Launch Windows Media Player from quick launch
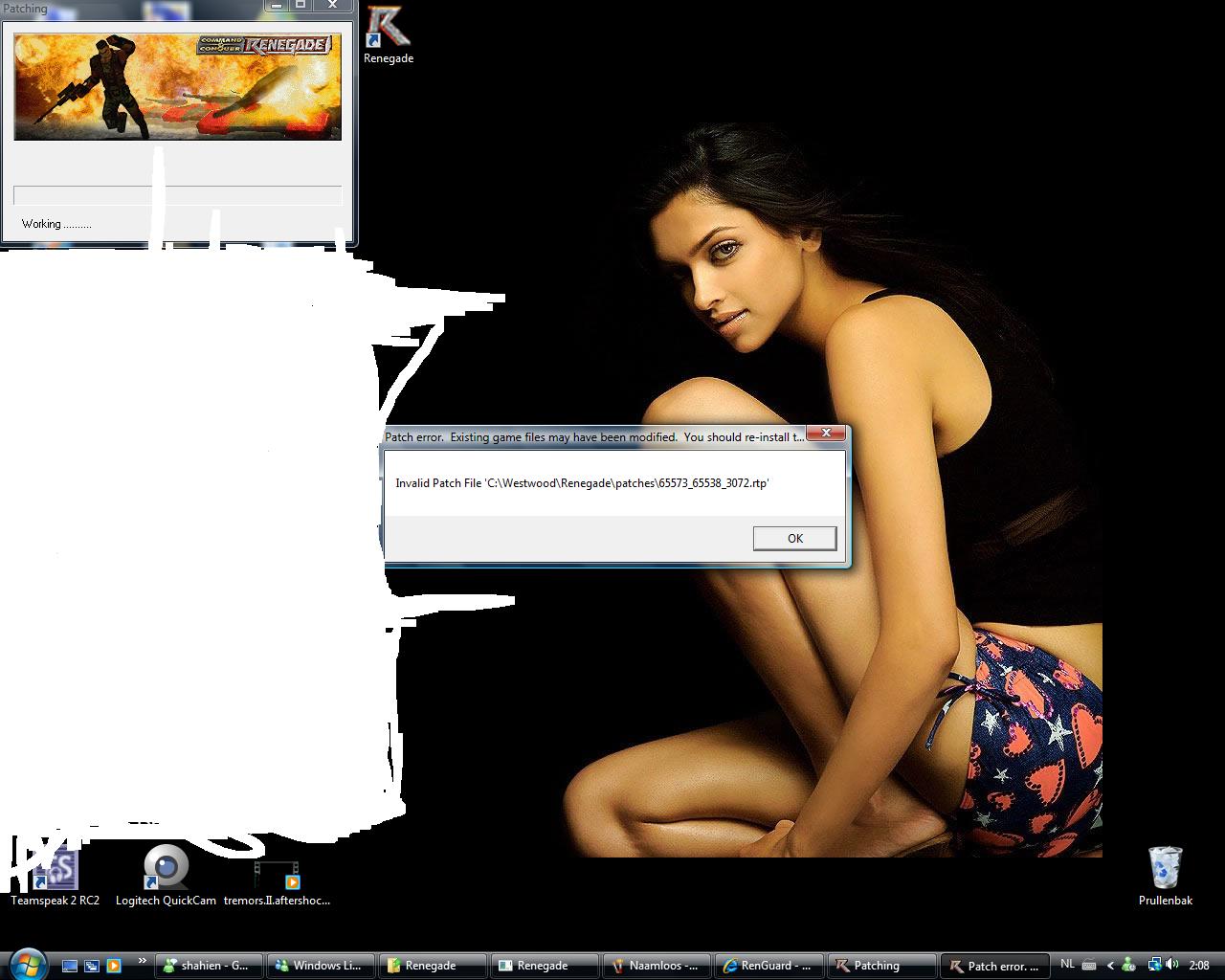The width and height of the screenshot is (1225, 980). tap(114, 966)
